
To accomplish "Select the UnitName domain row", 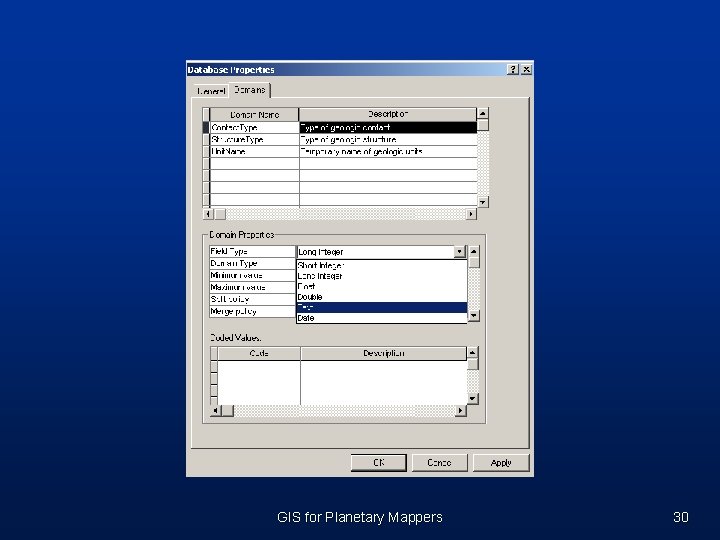I will pos(343,152).
